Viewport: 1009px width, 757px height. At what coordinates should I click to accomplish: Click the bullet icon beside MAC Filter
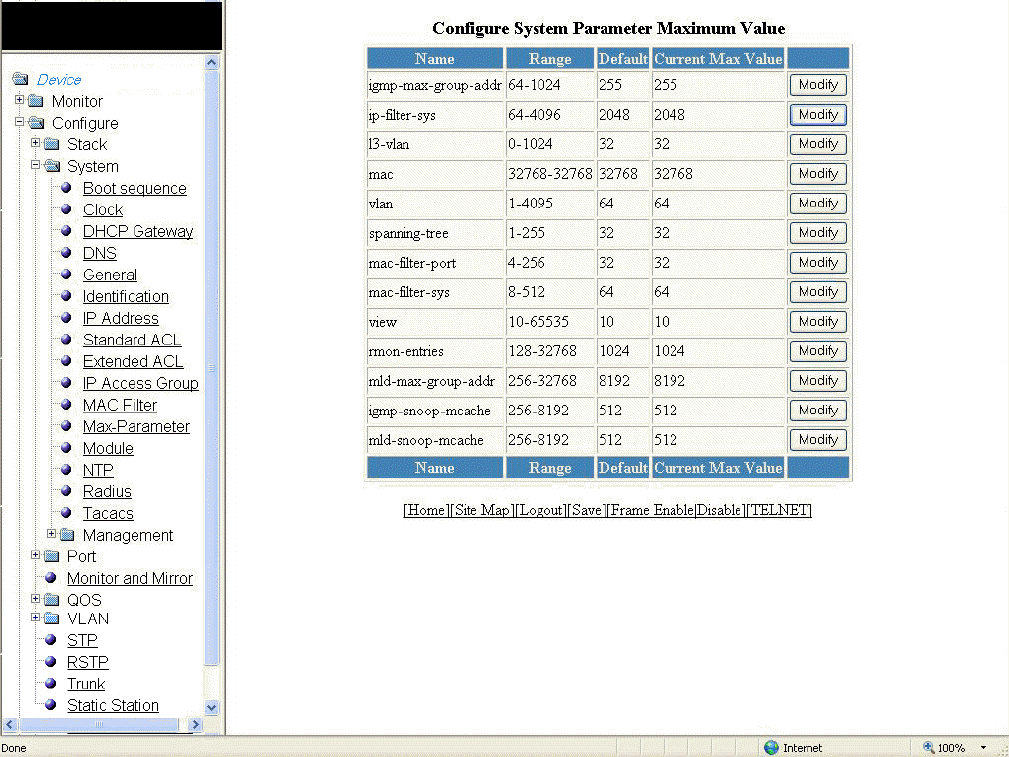tap(66, 405)
